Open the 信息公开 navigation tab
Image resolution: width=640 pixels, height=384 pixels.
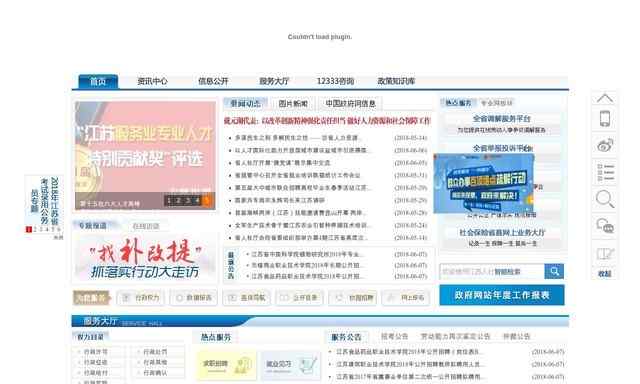[x=213, y=81]
